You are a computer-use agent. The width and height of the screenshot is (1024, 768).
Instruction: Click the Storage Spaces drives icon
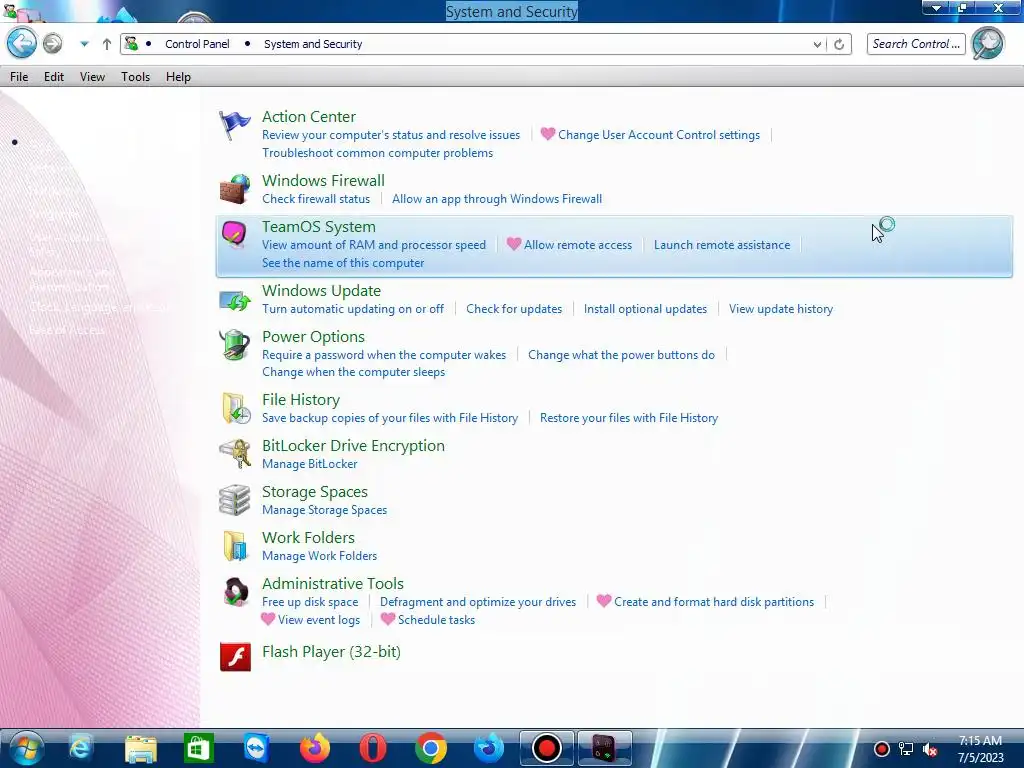[x=234, y=500]
